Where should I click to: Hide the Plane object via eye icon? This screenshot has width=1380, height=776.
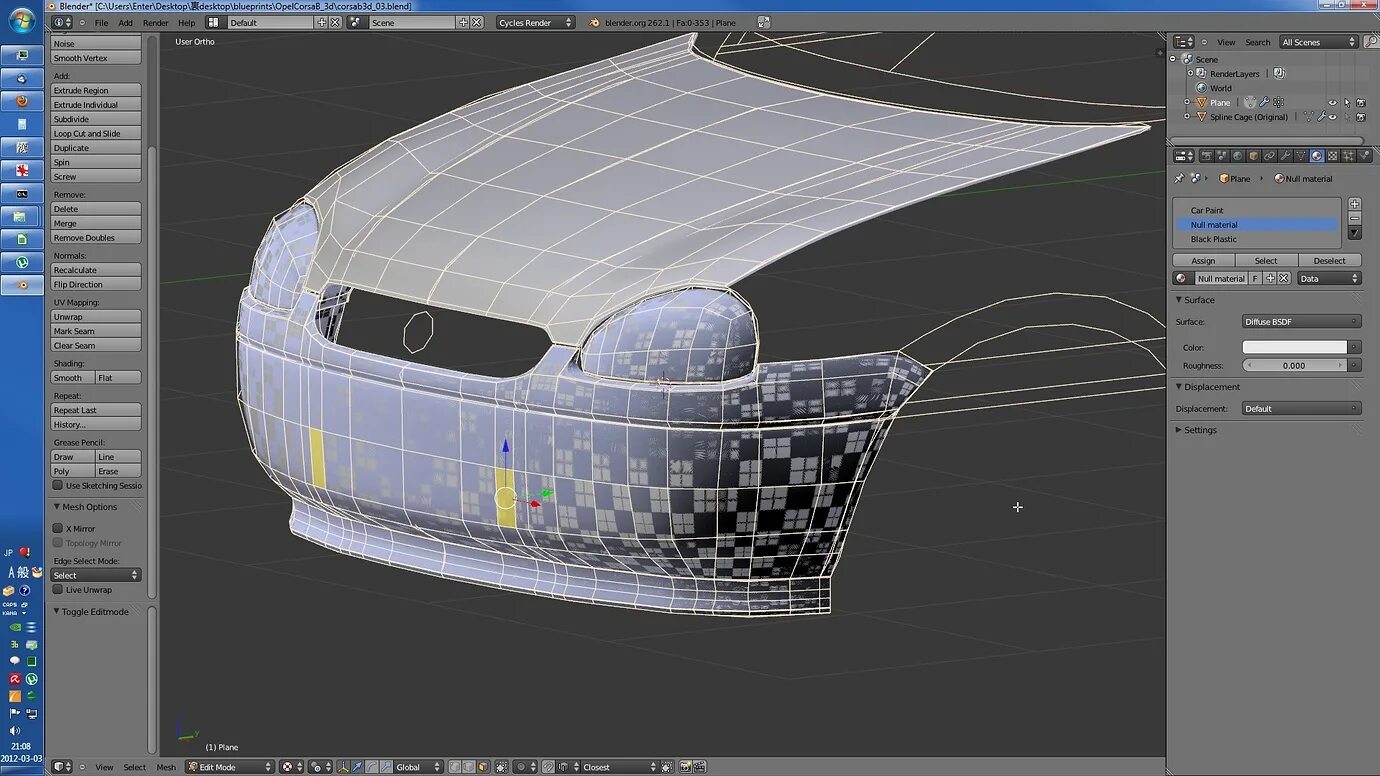tap(1332, 103)
